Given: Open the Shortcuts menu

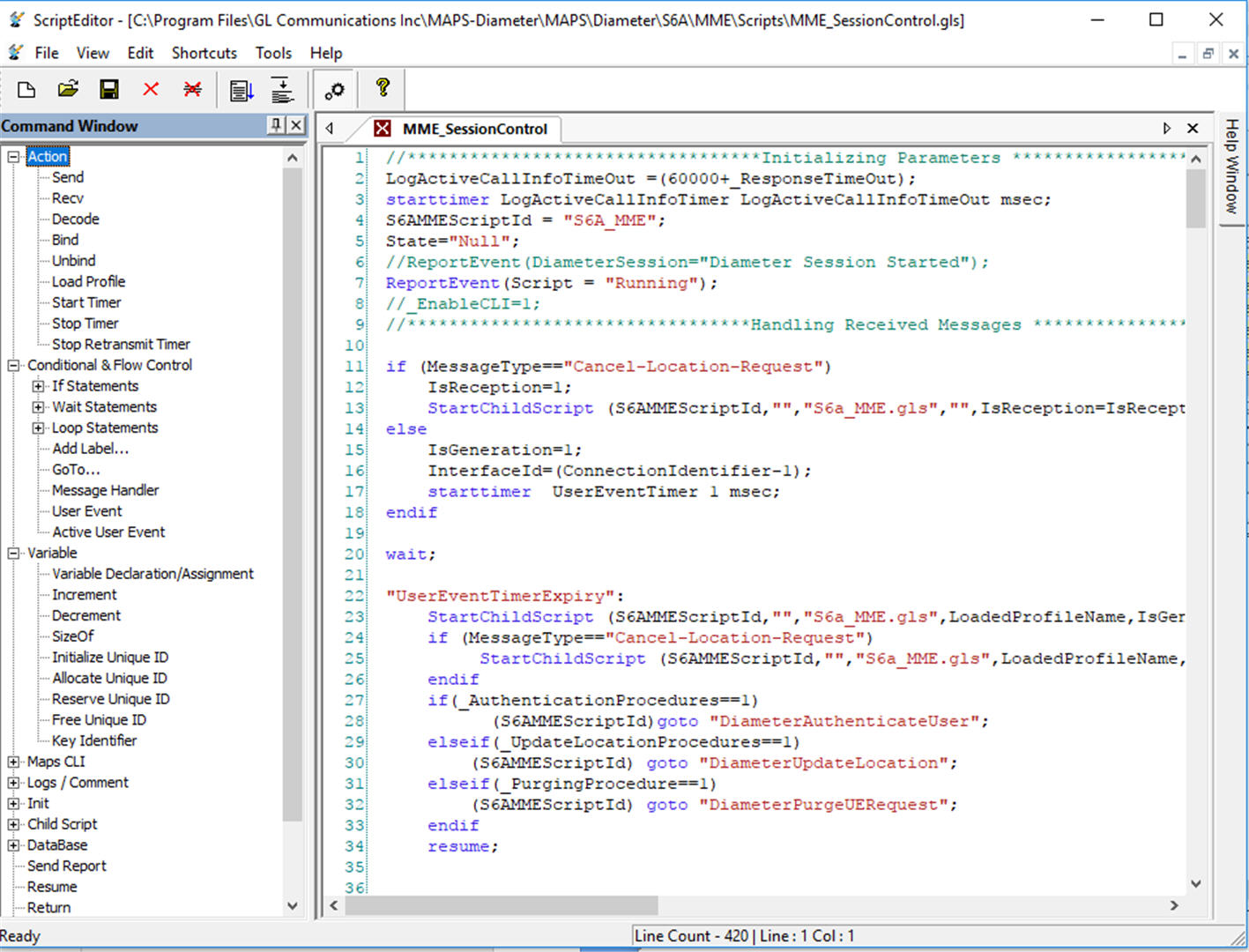Looking at the screenshot, I should (x=204, y=52).
